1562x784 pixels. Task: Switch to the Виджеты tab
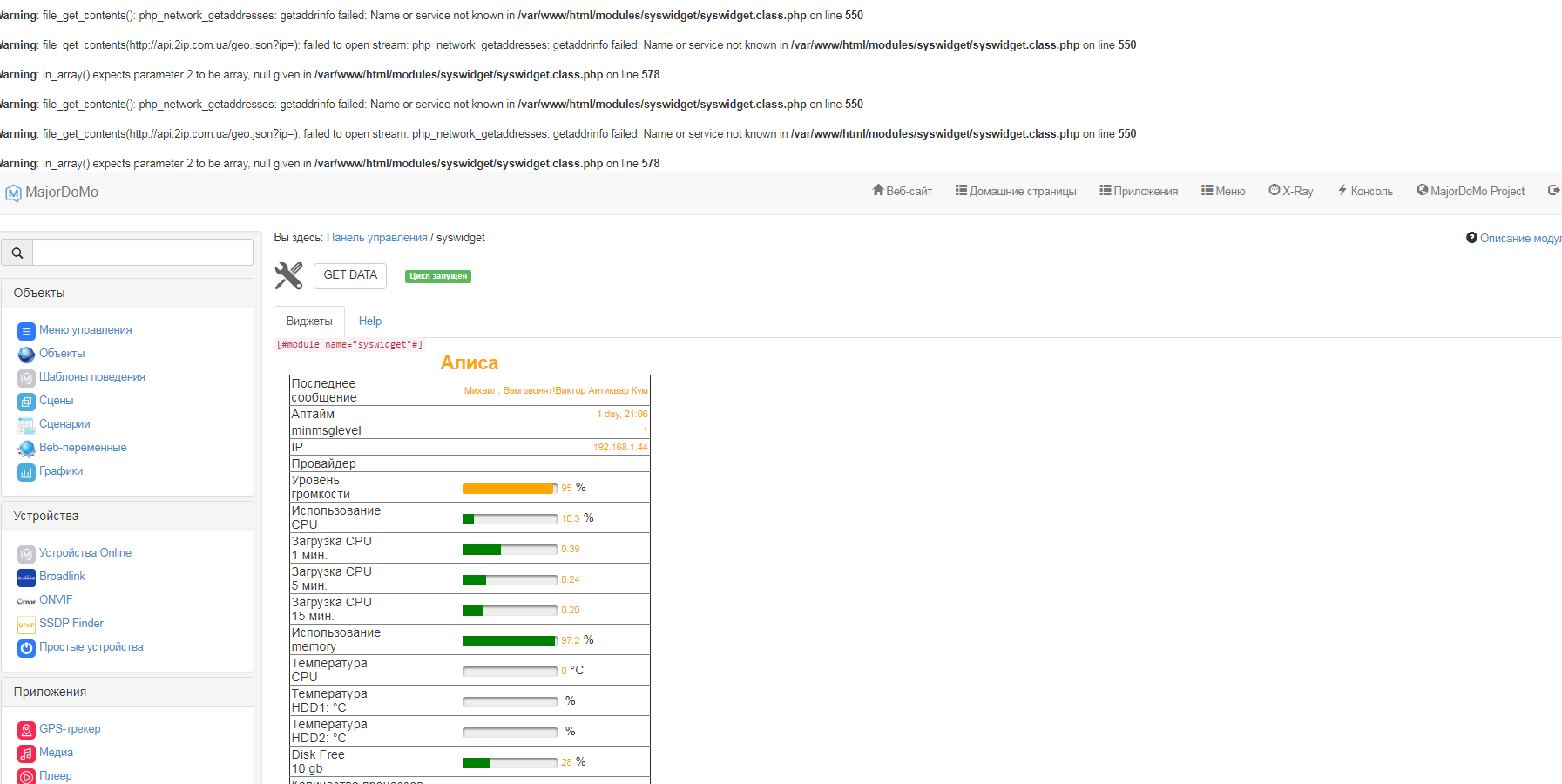tap(309, 321)
